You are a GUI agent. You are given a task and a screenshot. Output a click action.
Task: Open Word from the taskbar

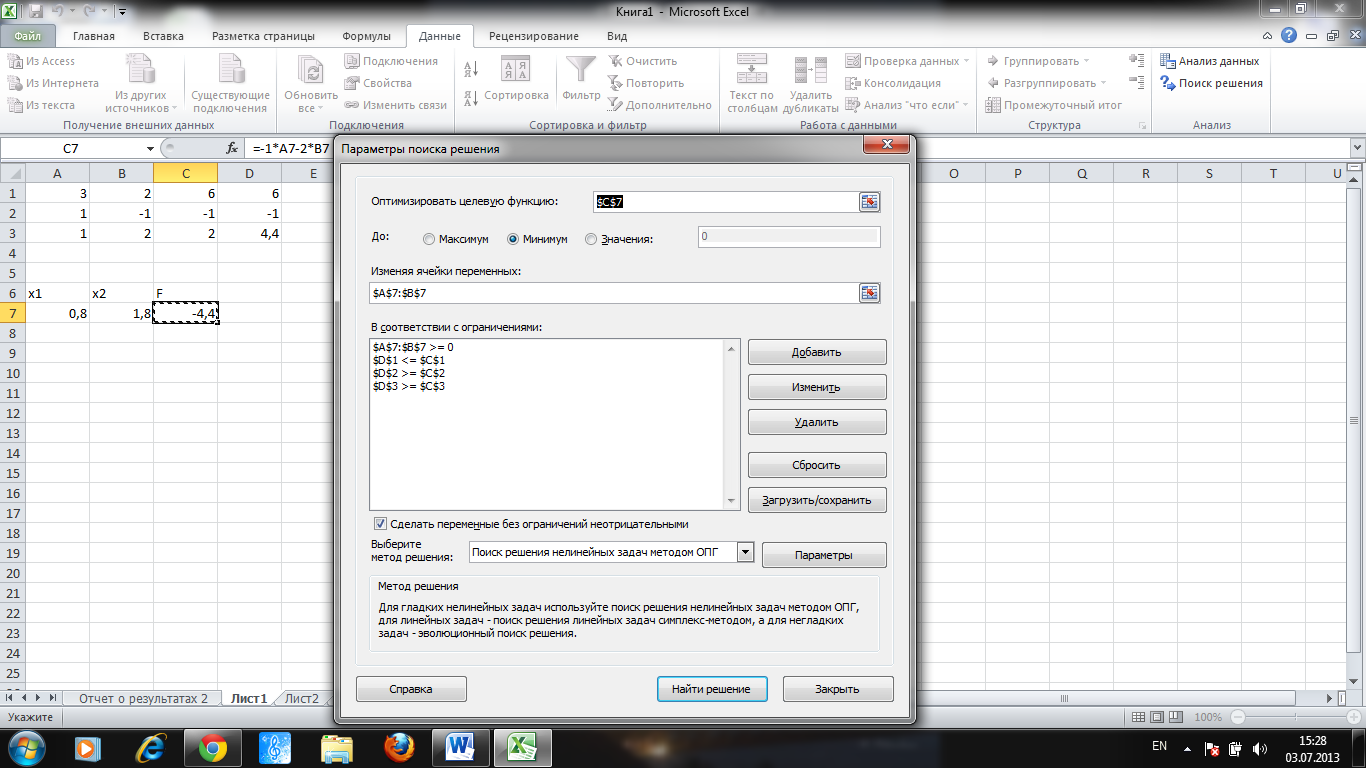(460, 747)
